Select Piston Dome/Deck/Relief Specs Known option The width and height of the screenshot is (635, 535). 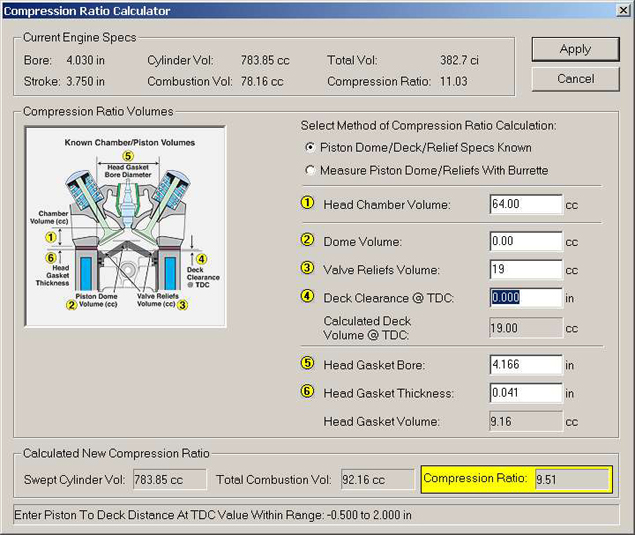point(310,147)
